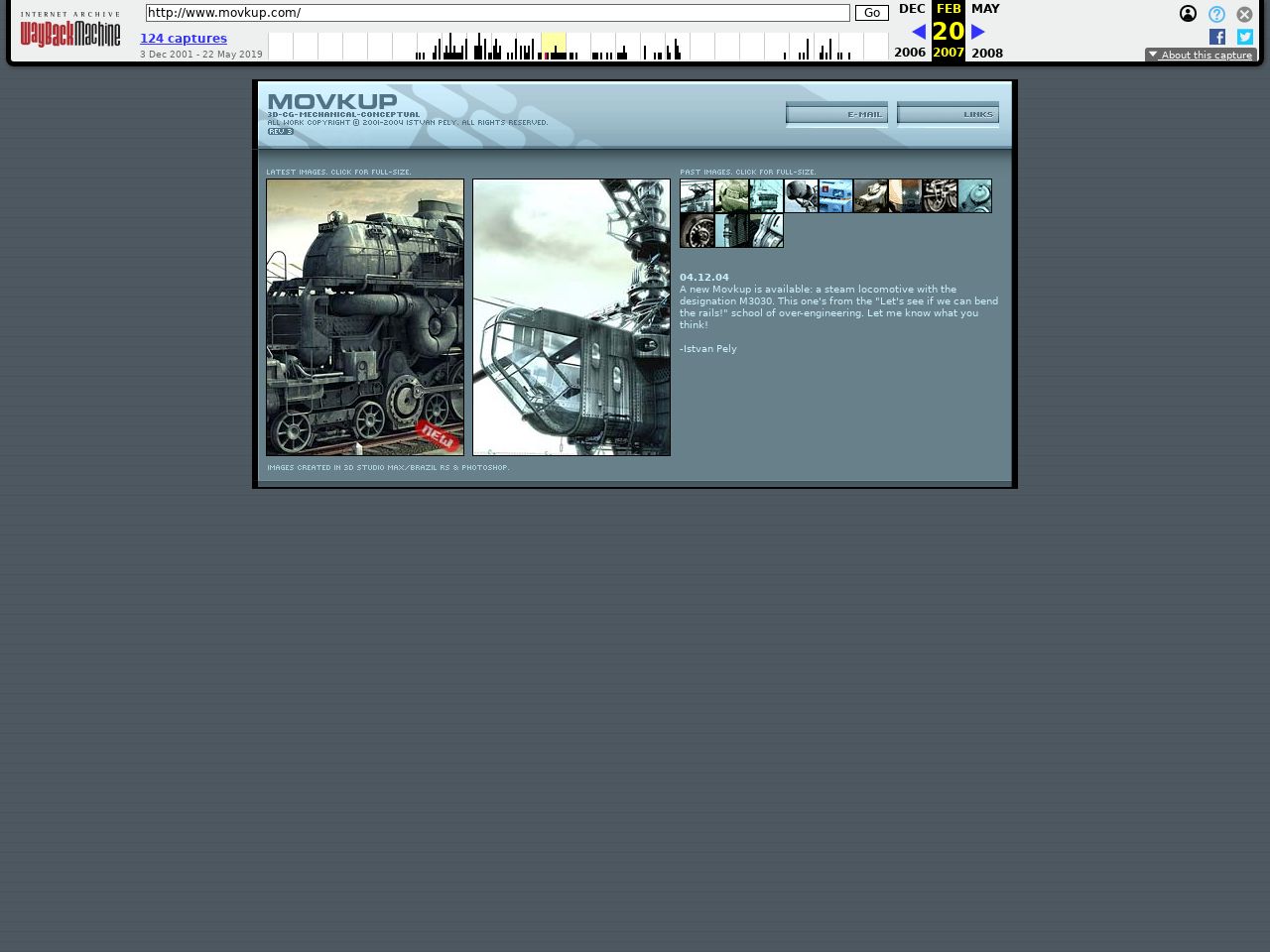Screen dimensions: 1270x952
Task: Share capture on Facebook
Action: [x=1217, y=37]
